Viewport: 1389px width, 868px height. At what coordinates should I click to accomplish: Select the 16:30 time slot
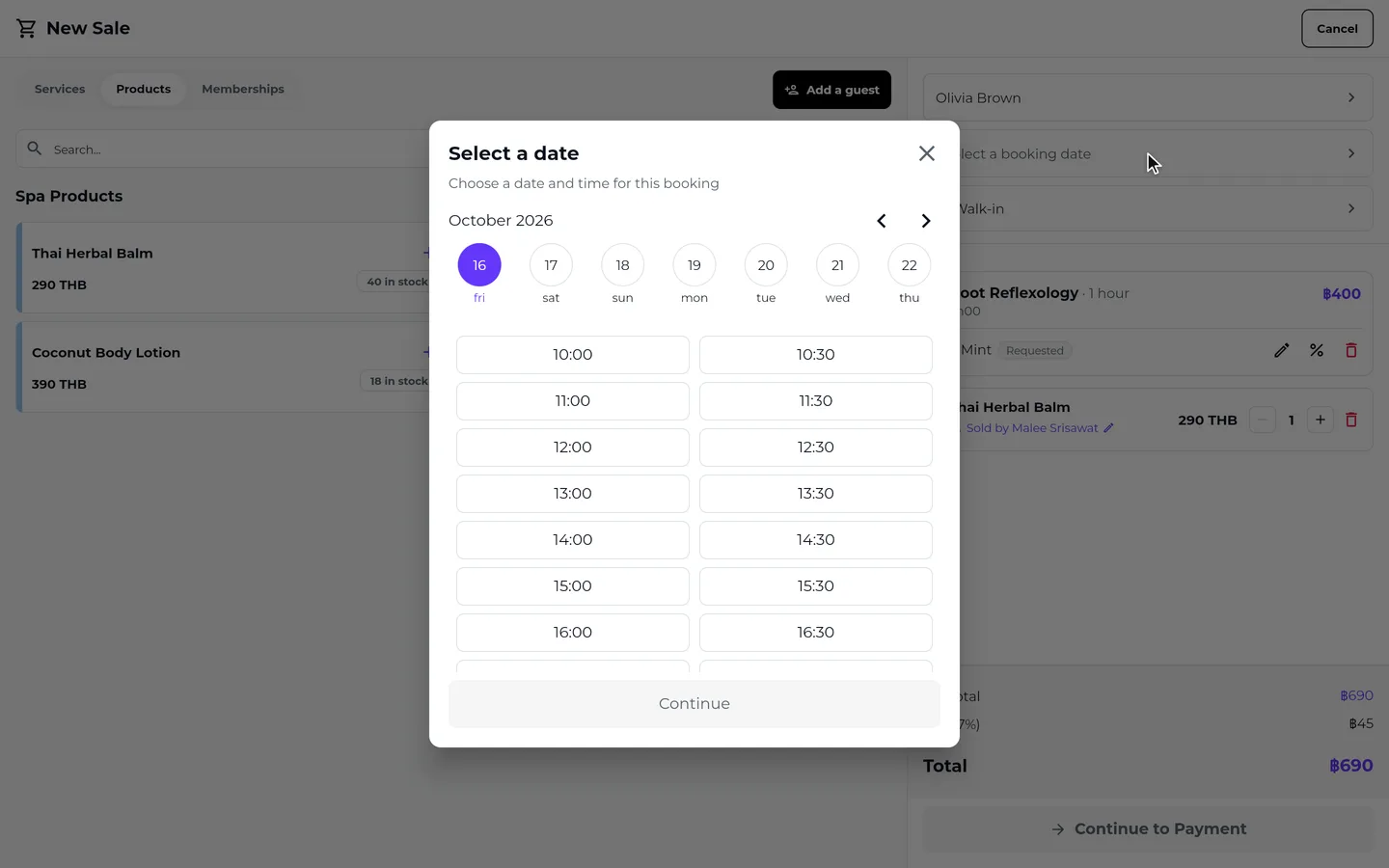(x=816, y=633)
